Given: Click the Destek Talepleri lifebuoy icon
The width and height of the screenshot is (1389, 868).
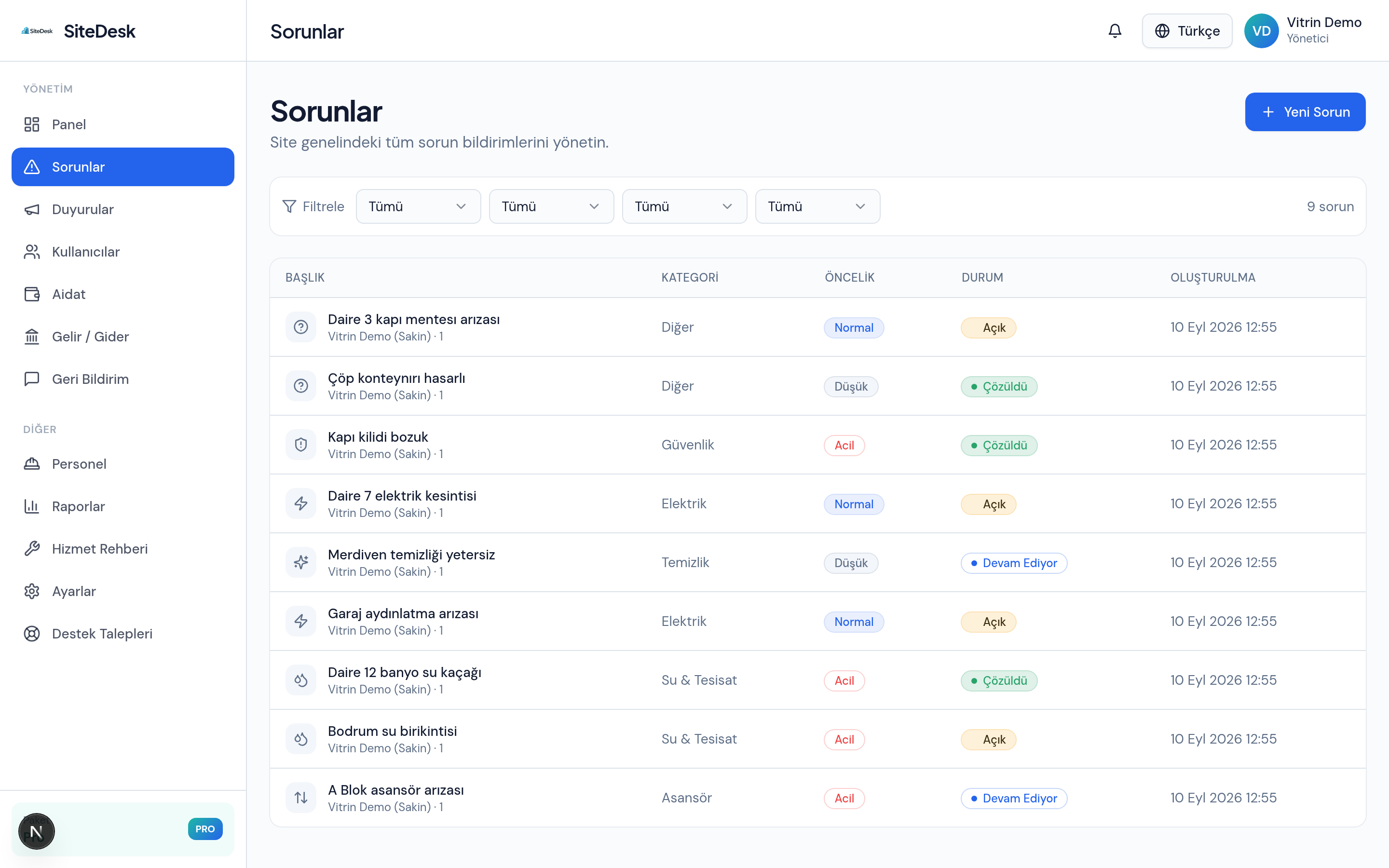Looking at the screenshot, I should pyautogui.click(x=32, y=634).
